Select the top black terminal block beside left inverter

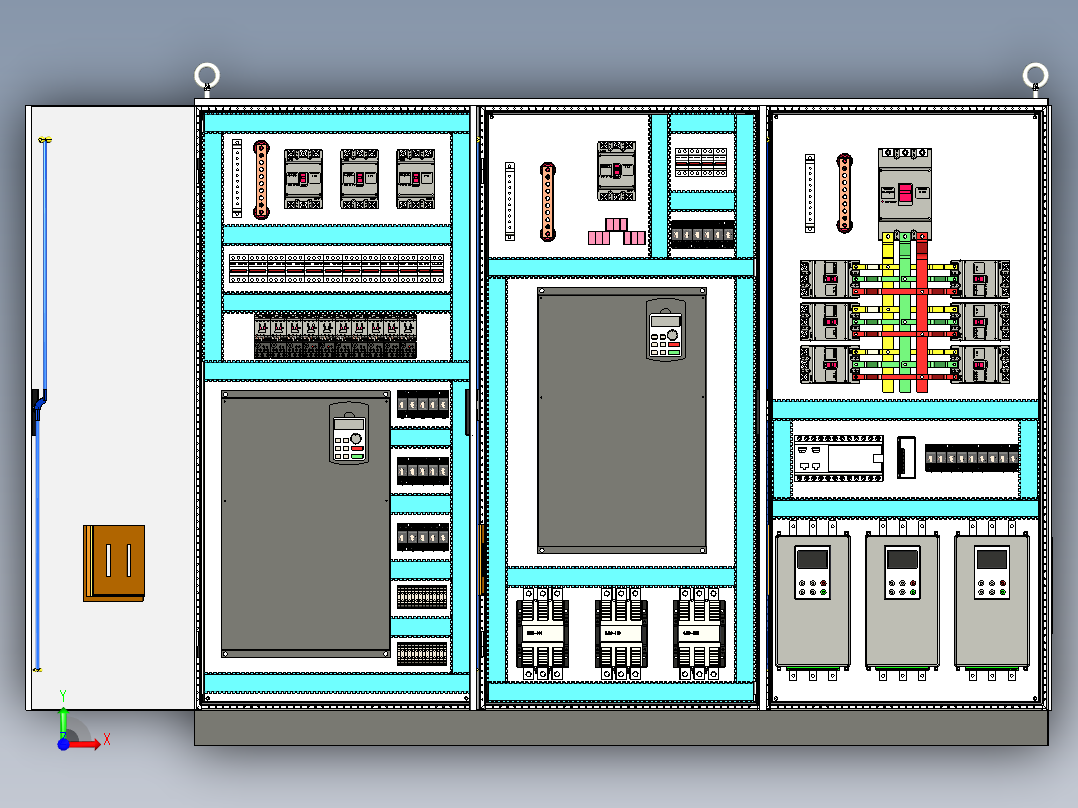[x=423, y=404]
